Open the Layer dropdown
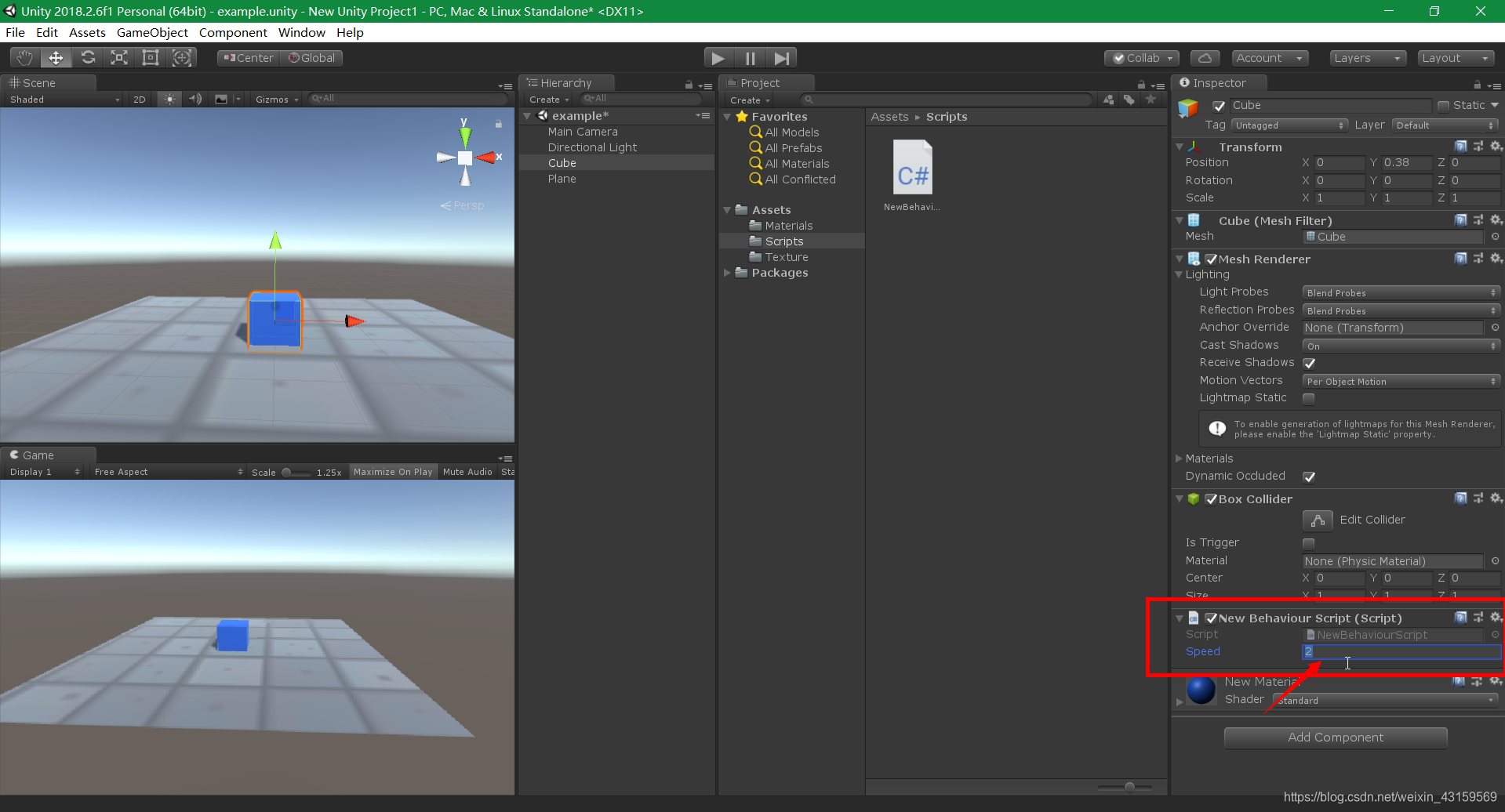Screen dimensions: 1505x812 tap(1445, 125)
